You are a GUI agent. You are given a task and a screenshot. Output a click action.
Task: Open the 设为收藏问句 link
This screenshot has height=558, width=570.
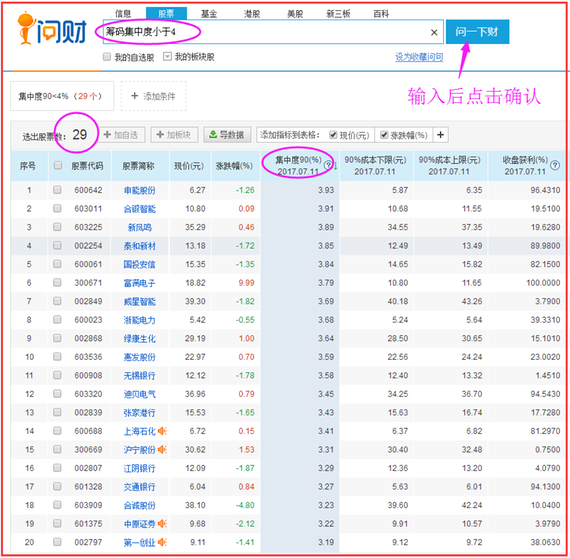419,57
